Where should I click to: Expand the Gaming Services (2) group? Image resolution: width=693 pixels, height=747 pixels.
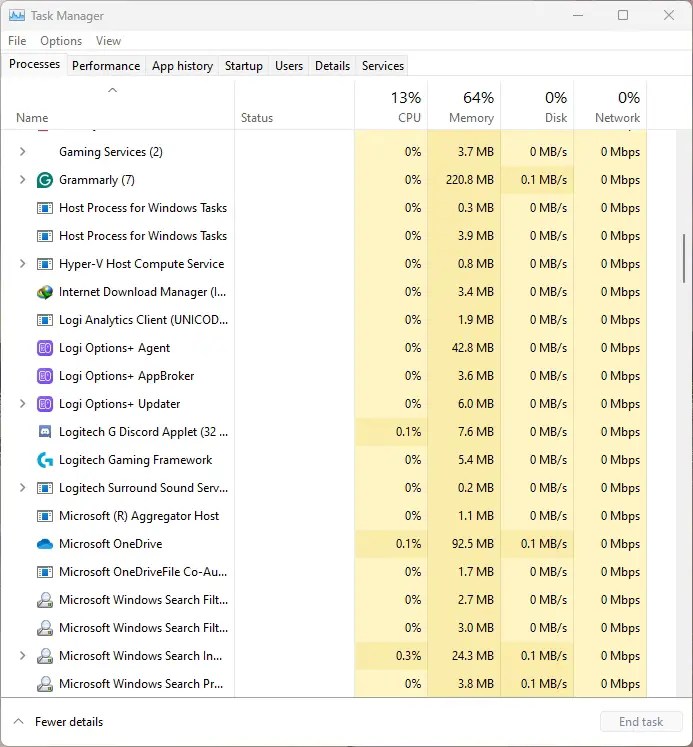pyautogui.click(x=22, y=152)
